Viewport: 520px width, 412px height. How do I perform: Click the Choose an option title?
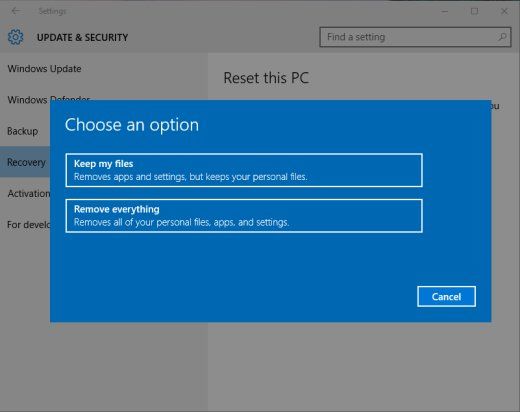tap(132, 125)
